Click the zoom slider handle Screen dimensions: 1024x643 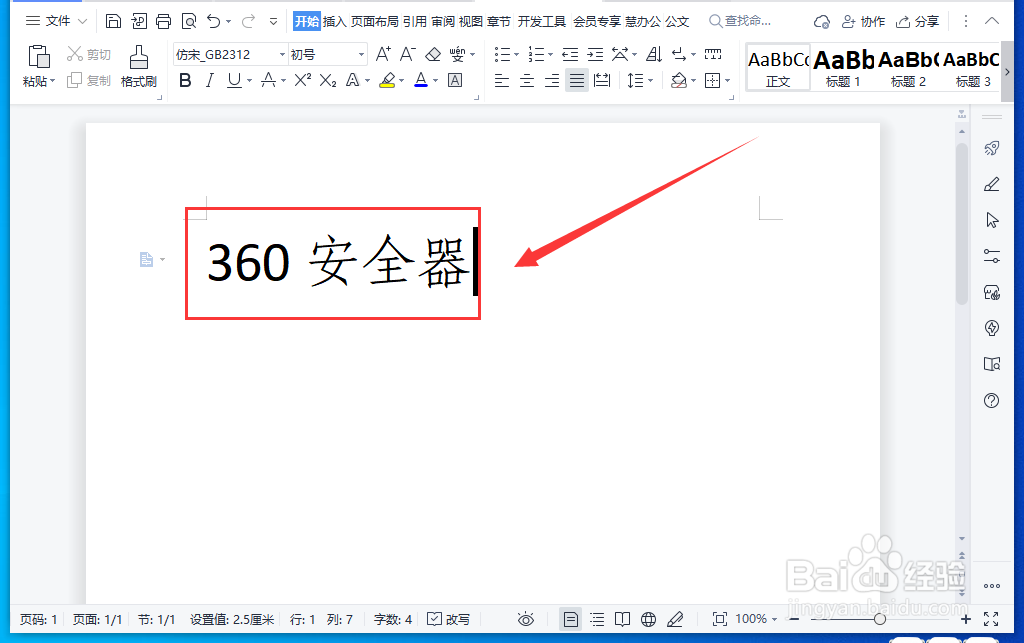[x=880, y=619]
